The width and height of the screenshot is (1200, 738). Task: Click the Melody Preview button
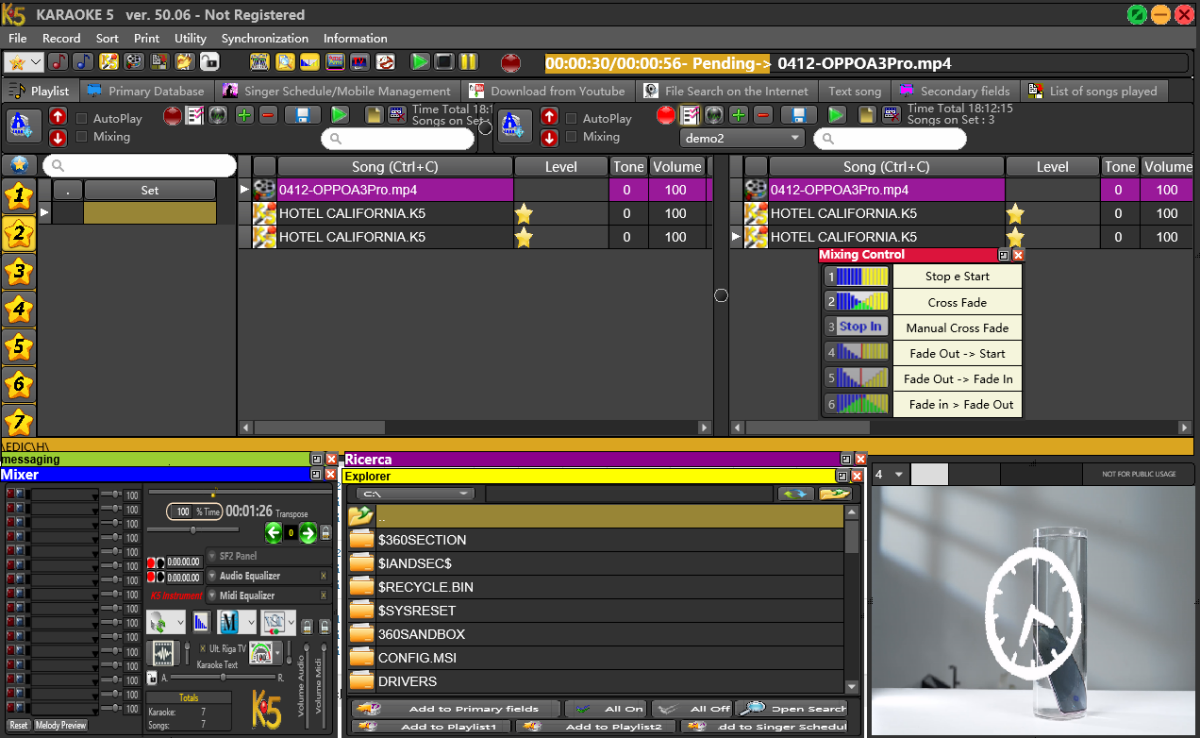pyautogui.click(x=61, y=725)
